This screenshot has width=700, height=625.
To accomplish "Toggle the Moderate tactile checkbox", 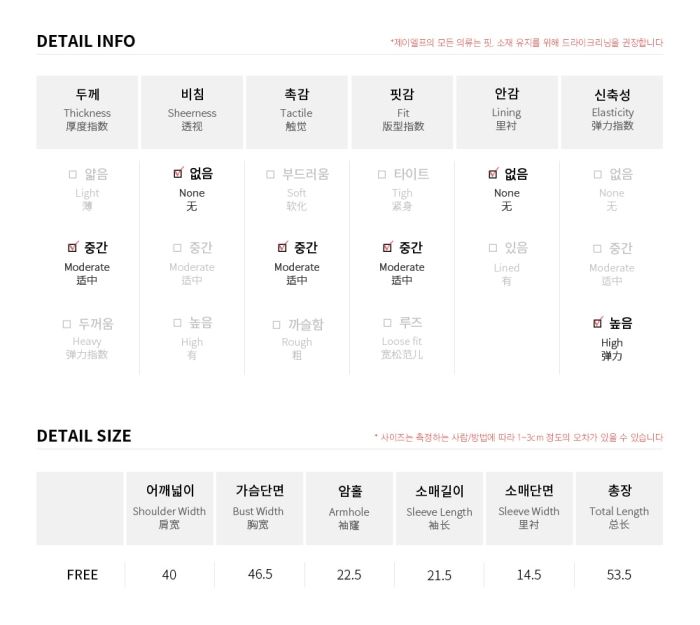I will pos(283,247).
